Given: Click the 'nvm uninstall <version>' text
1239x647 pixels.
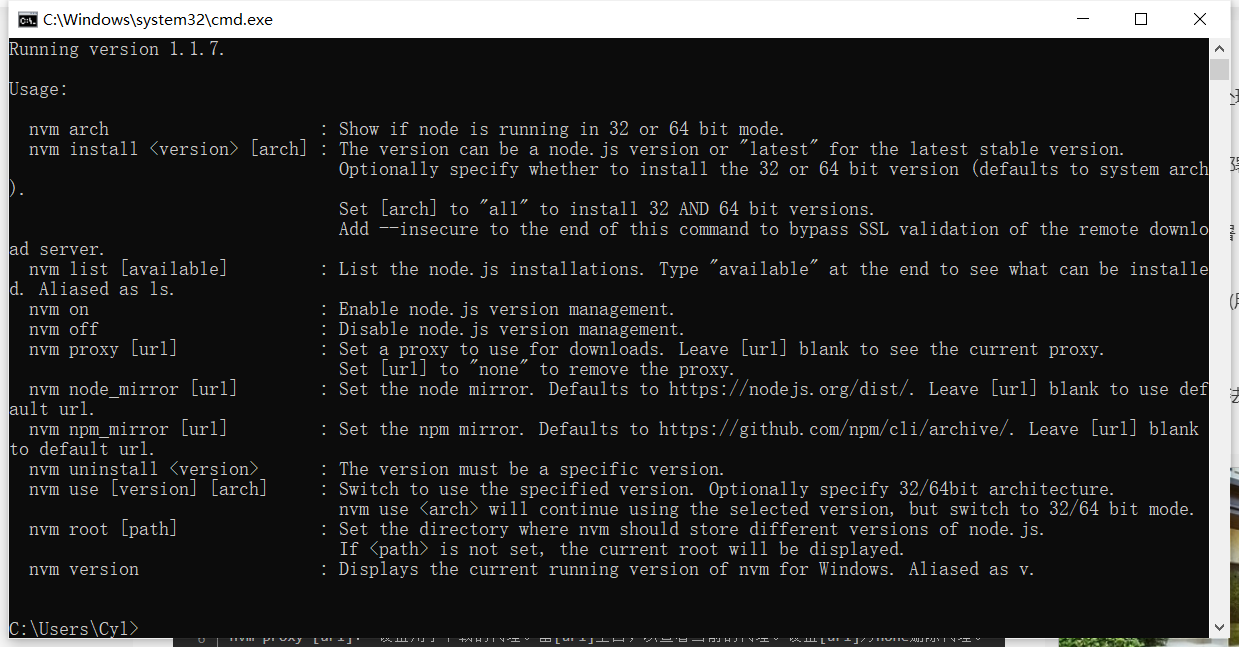Looking at the screenshot, I should [x=144, y=469].
